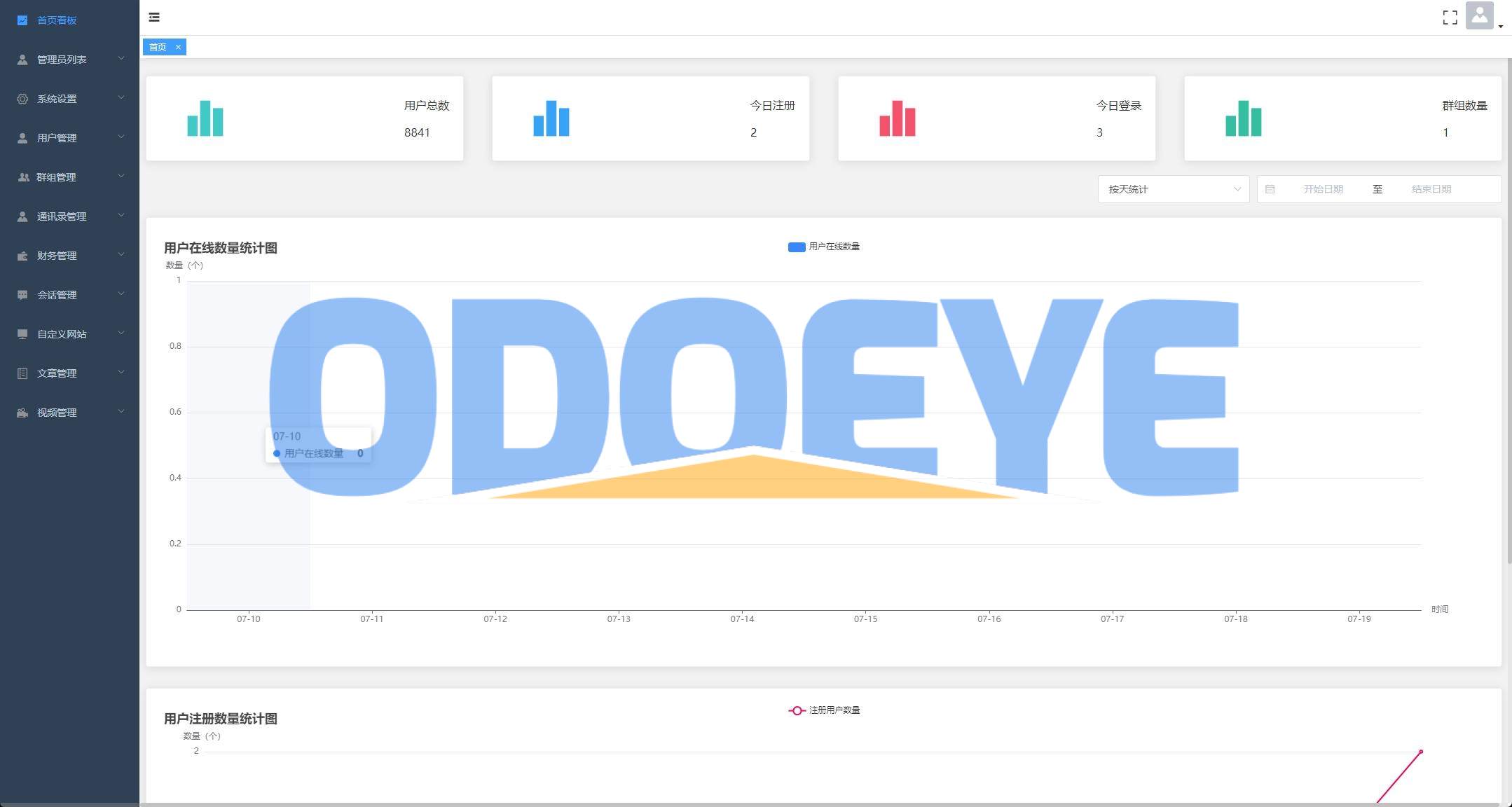Click the calendar icon in date range

(x=1270, y=189)
